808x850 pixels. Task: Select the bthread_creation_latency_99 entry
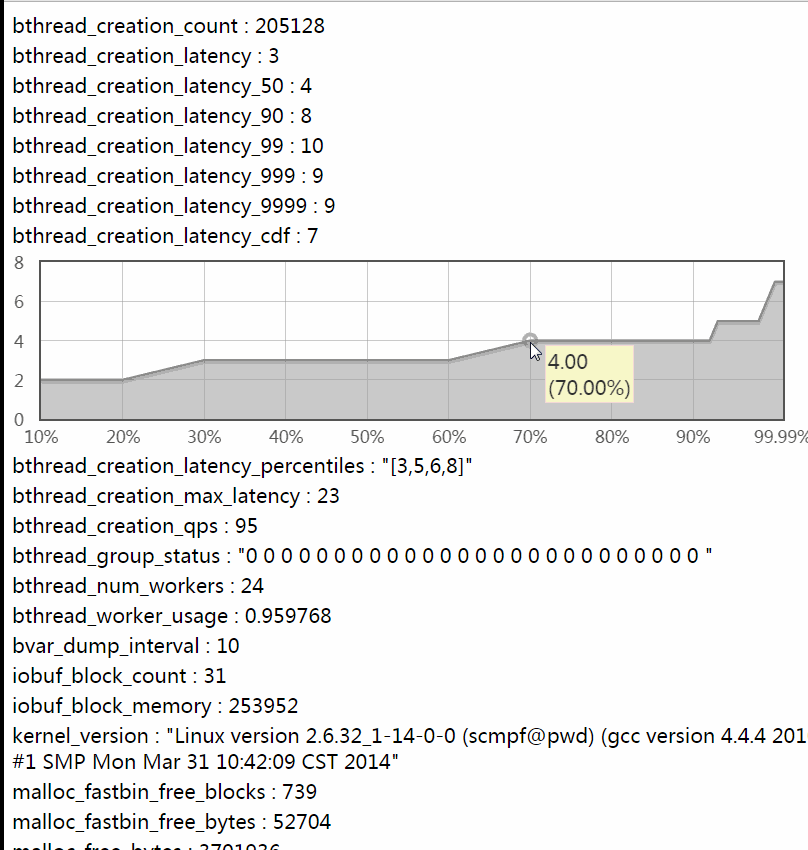[x=168, y=146]
